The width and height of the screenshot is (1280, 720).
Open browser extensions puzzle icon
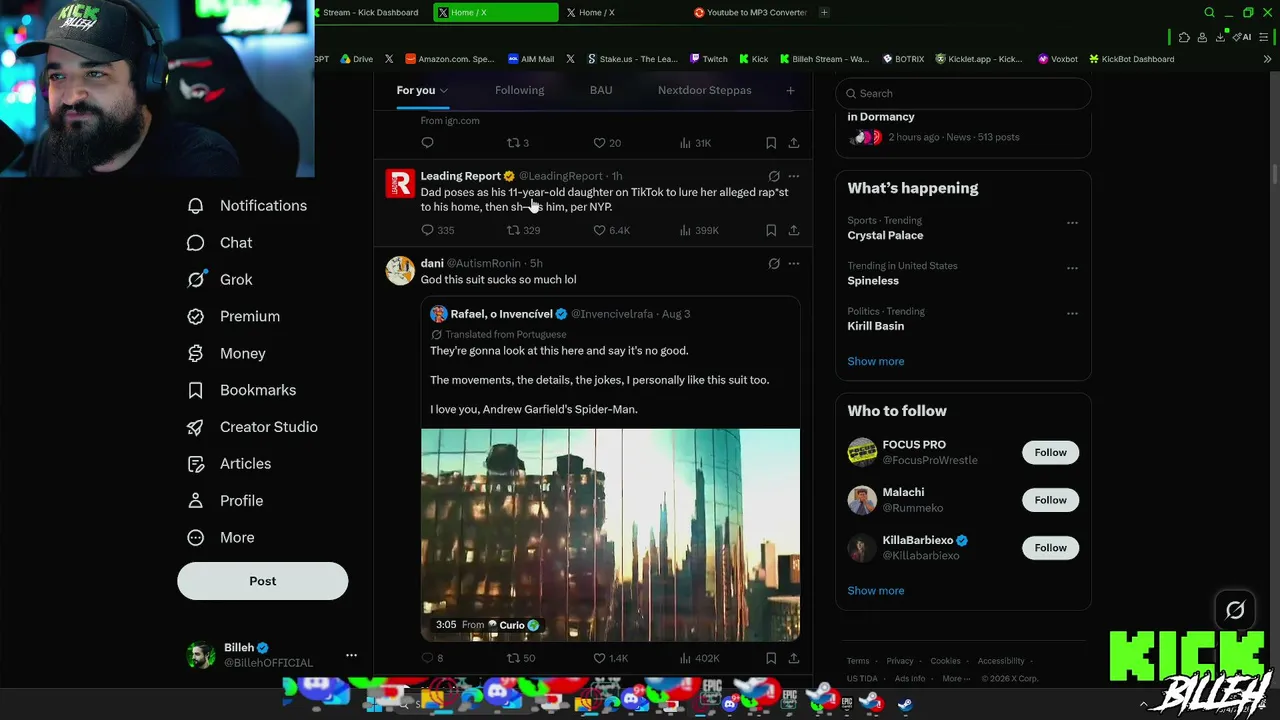coord(1184,37)
